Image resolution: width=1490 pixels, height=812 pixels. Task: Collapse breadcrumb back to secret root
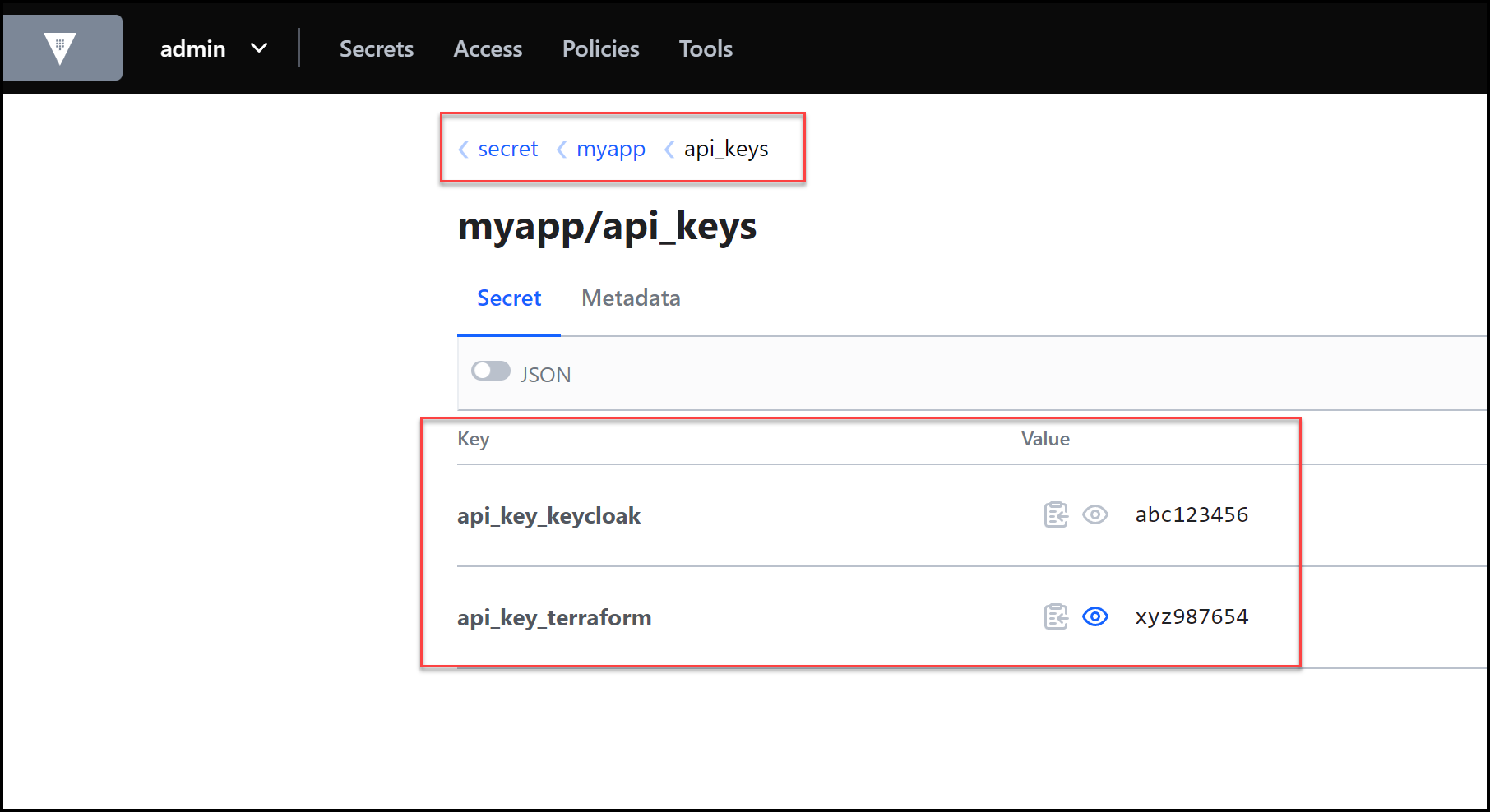click(x=507, y=149)
